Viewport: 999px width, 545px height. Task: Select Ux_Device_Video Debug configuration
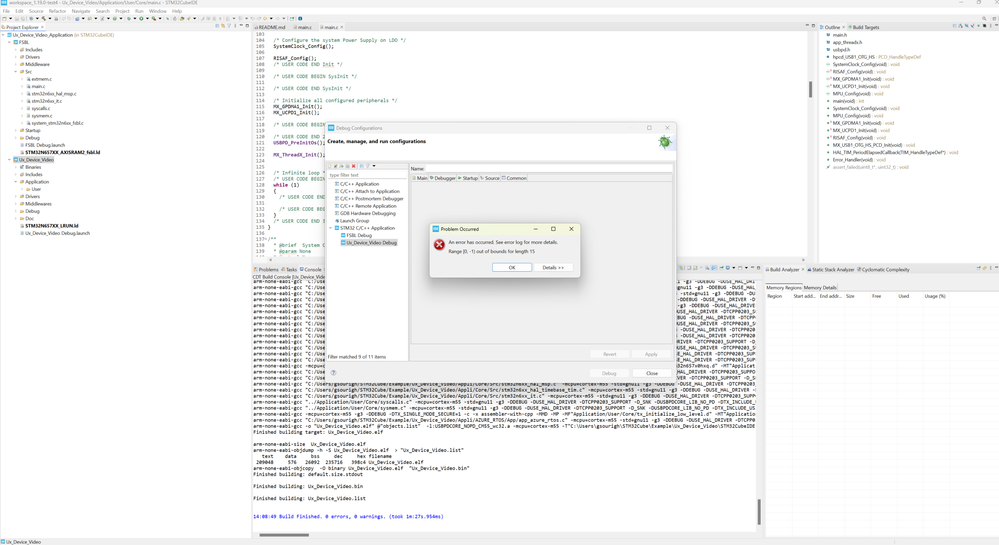(x=370, y=243)
